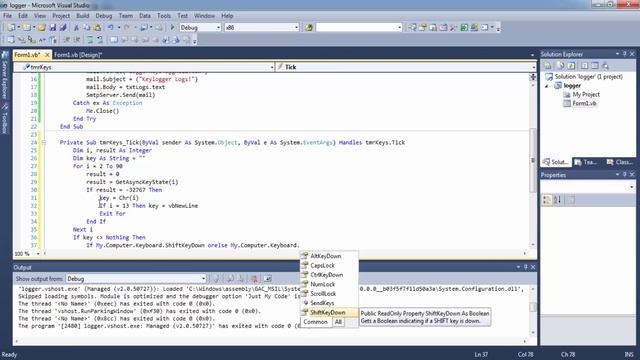640x360 pixels.
Task: Open the Server Explorer side tab
Action: click(x=5, y=76)
